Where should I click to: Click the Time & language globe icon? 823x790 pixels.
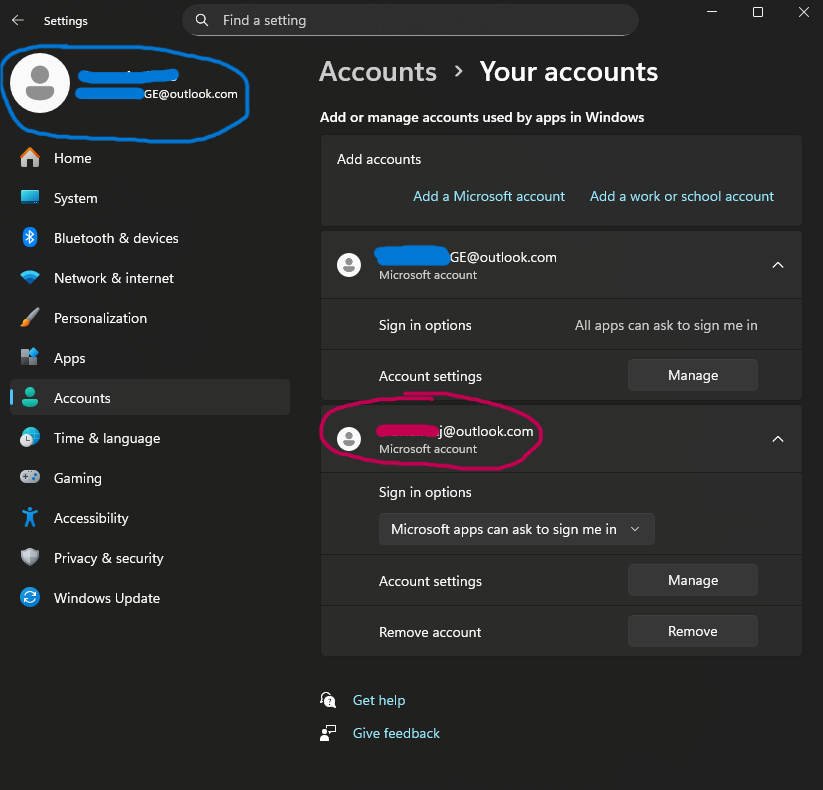click(x=30, y=437)
